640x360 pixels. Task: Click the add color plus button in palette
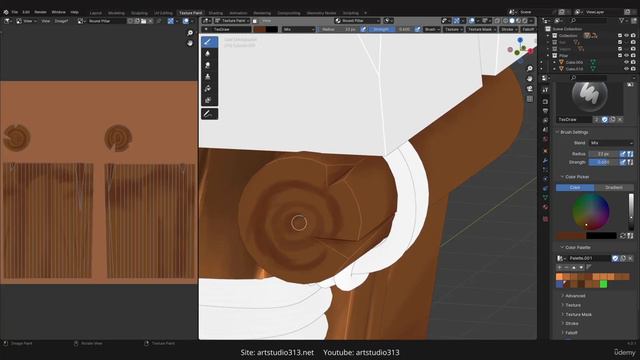[559, 267]
